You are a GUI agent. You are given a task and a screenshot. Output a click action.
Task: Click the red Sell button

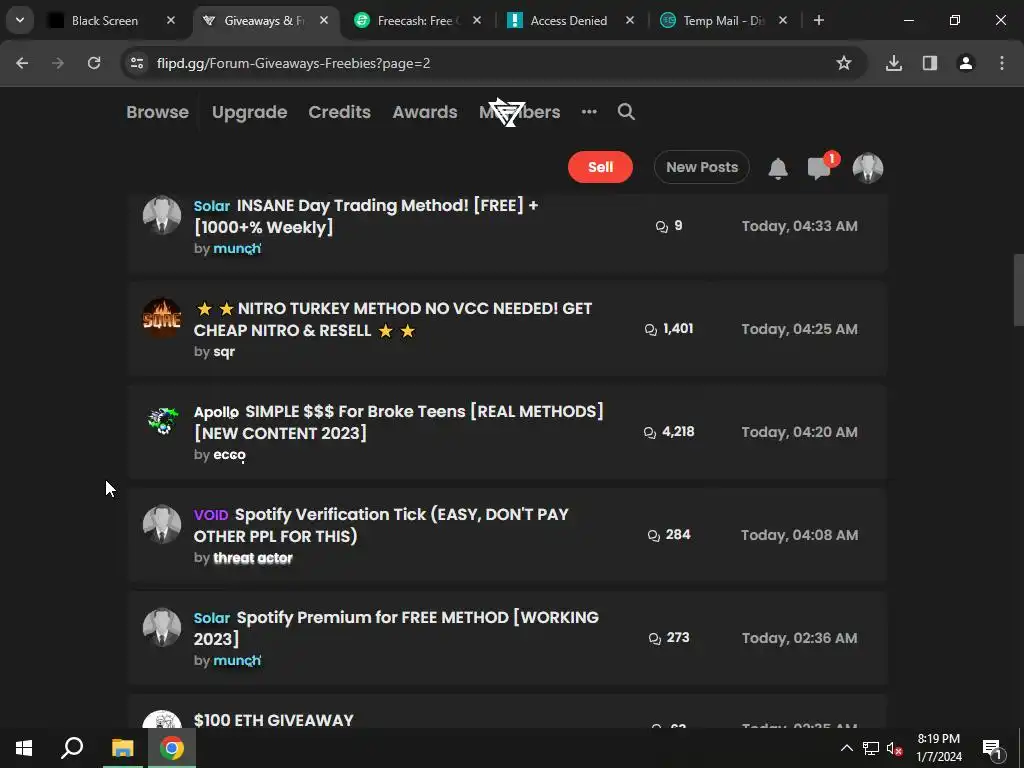(600, 167)
